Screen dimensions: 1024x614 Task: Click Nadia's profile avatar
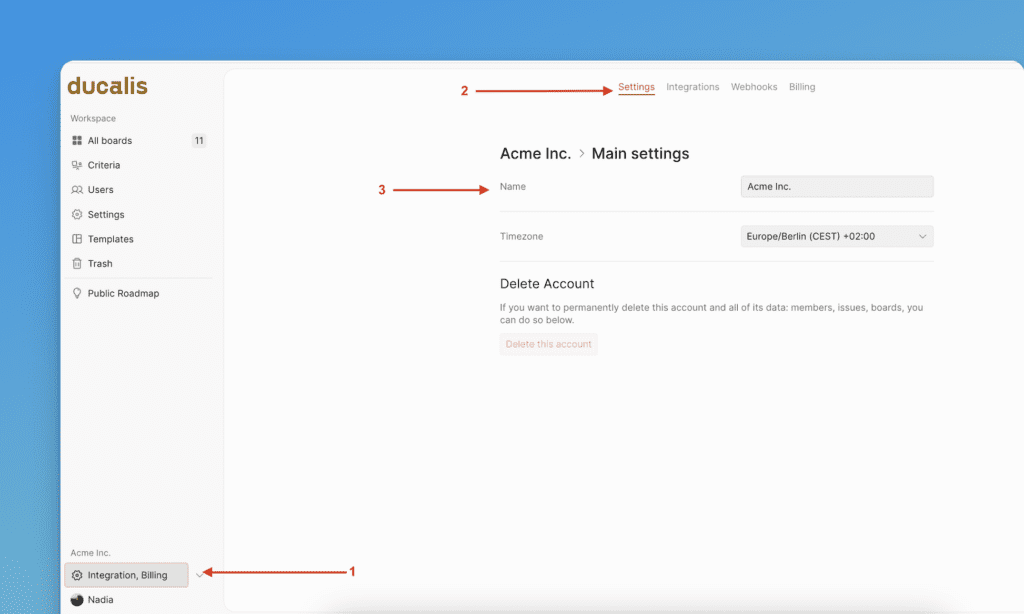click(x=77, y=600)
